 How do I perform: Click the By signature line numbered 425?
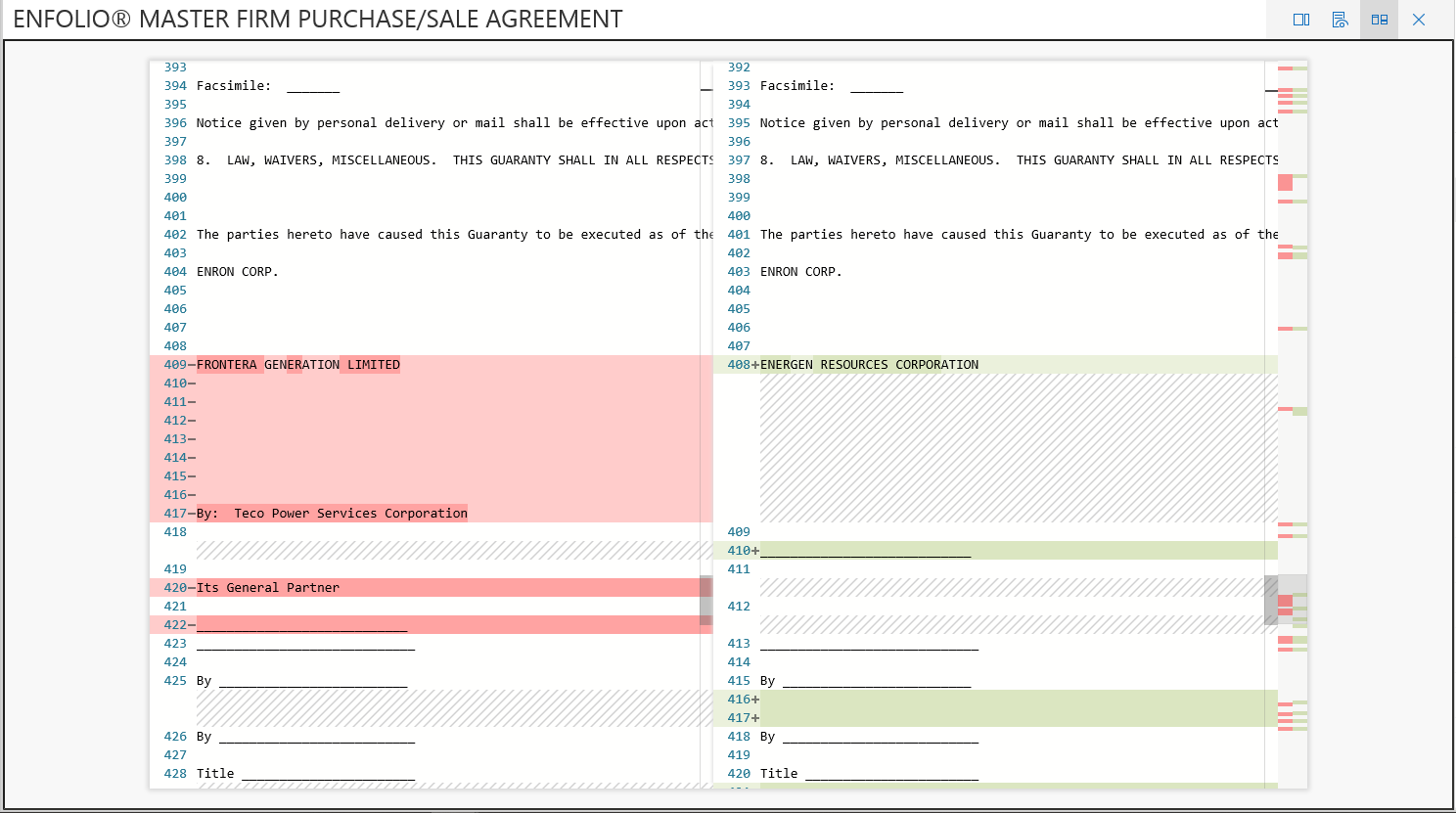tap(301, 681)
